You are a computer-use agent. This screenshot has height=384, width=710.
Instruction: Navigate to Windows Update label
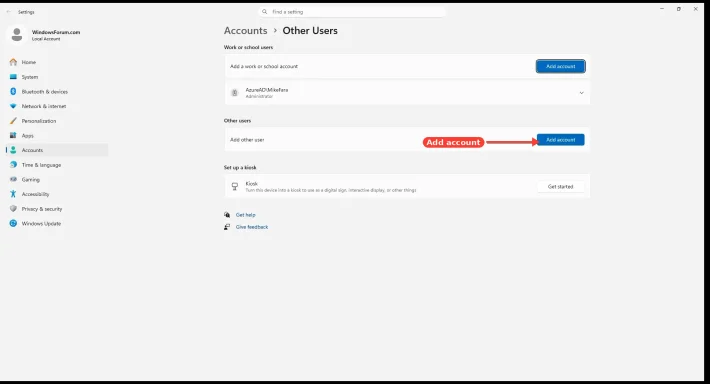41,223
